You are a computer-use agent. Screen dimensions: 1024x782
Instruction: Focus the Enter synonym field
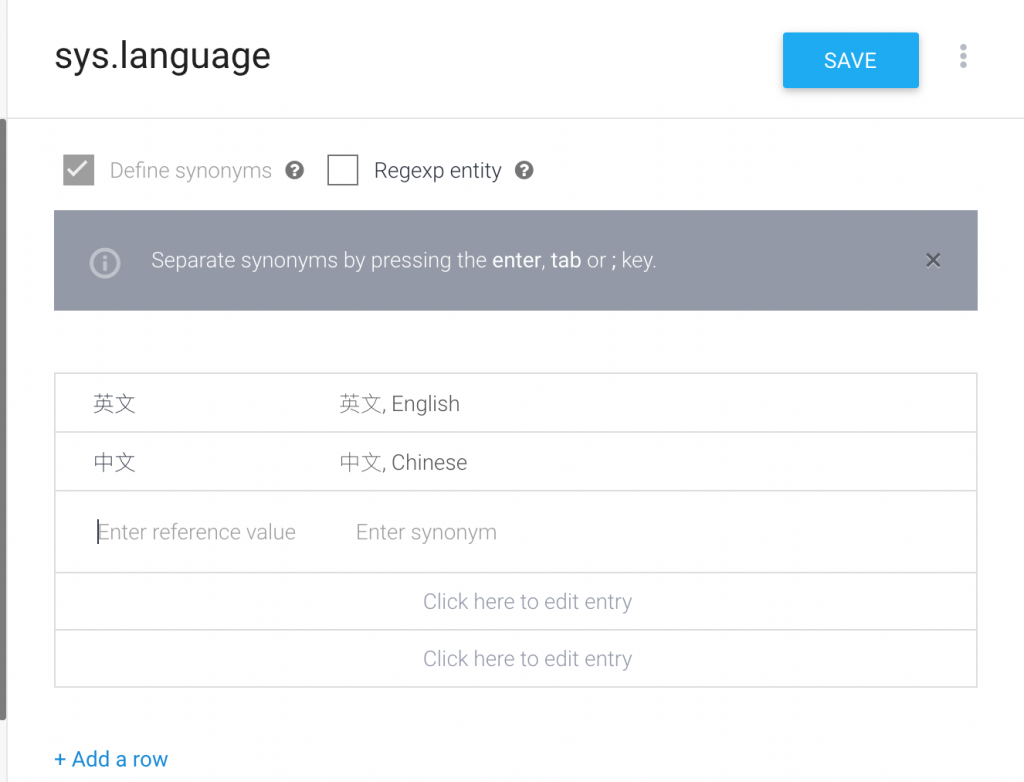click(427, 532)
